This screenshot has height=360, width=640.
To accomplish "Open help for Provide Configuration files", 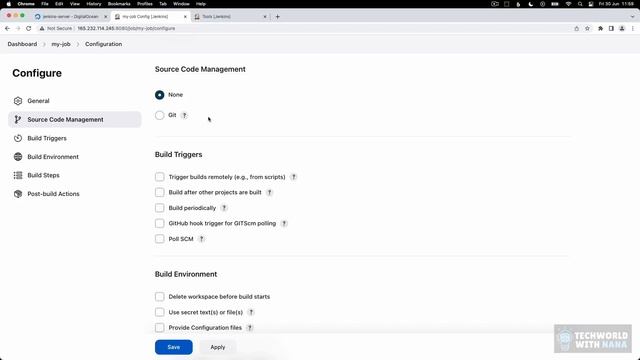I will tap(250, 328).
